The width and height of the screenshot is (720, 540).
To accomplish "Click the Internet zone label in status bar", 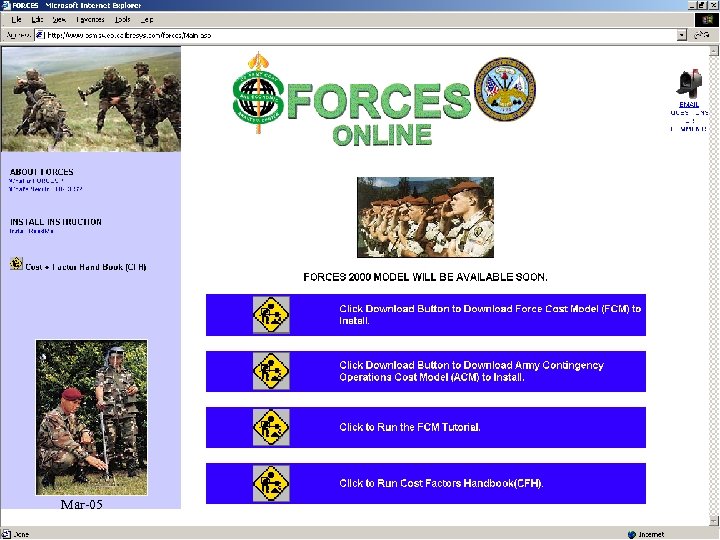I will tap(651, 534).
